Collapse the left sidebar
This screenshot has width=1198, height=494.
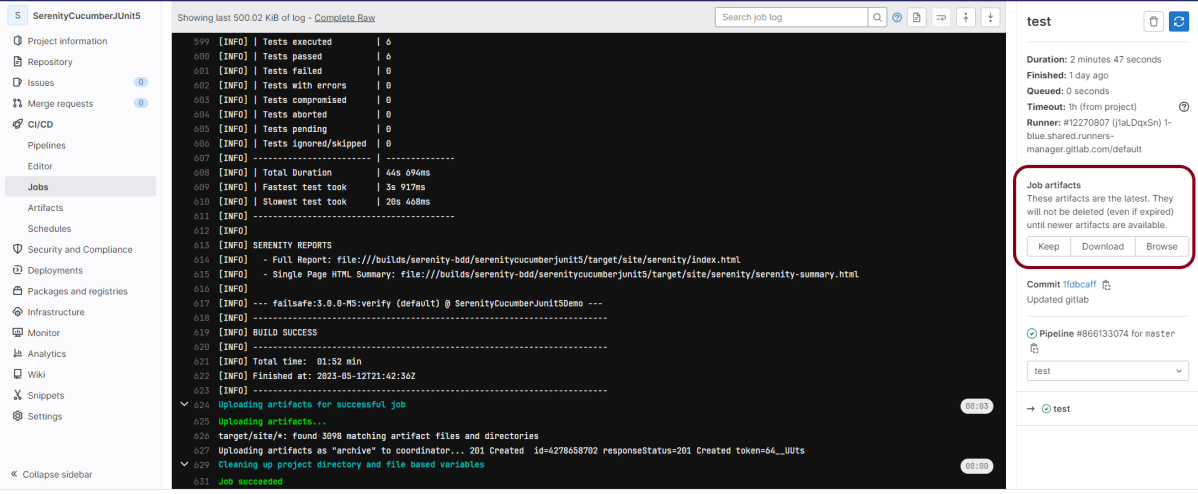tap(57, 474)
